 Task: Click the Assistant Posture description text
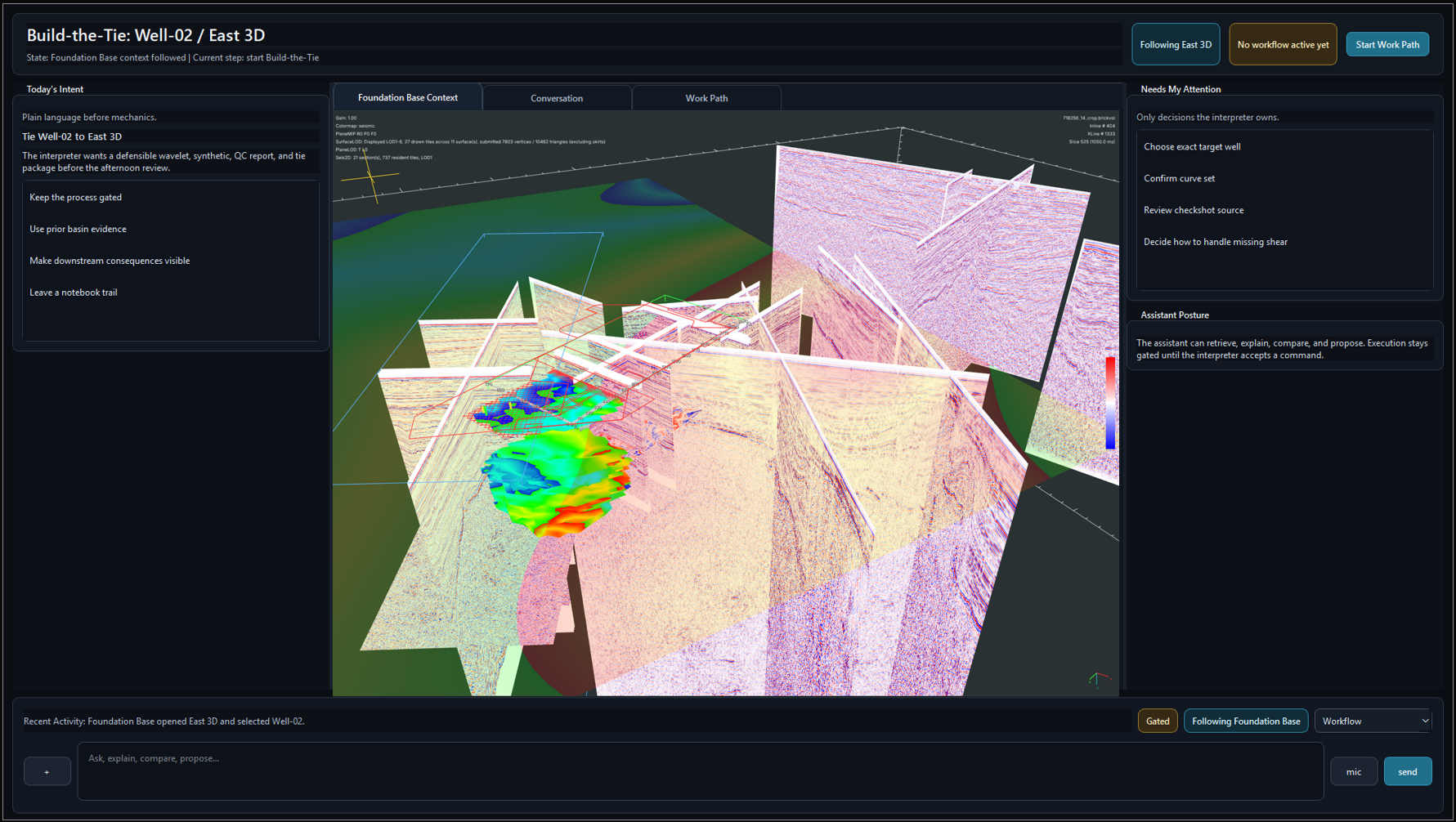(1282, 349)
